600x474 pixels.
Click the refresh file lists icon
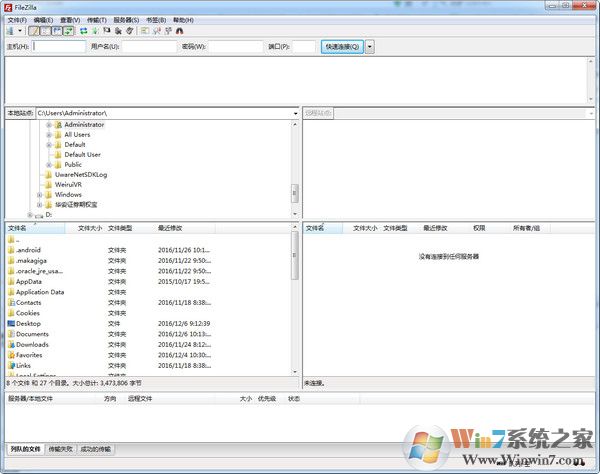click(84, 31)
